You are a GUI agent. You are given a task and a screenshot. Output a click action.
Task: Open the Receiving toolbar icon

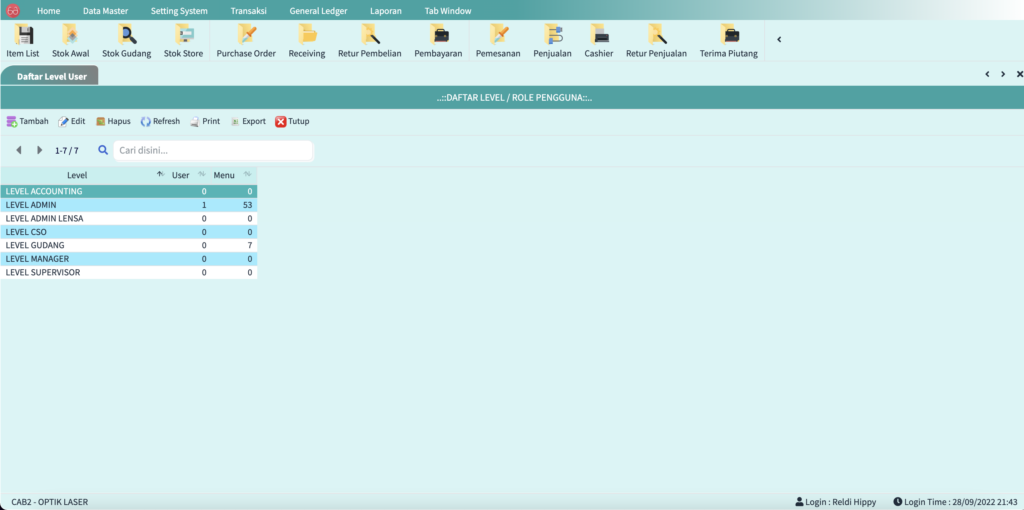coord(307,41)
